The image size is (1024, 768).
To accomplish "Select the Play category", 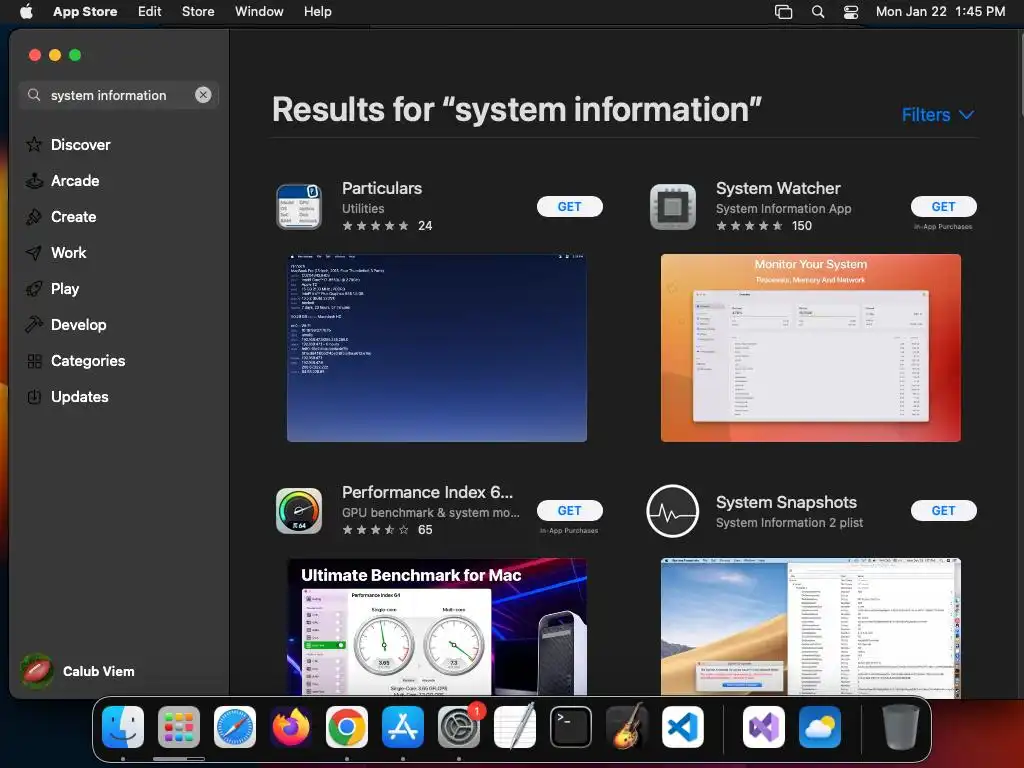I will 52,288.
